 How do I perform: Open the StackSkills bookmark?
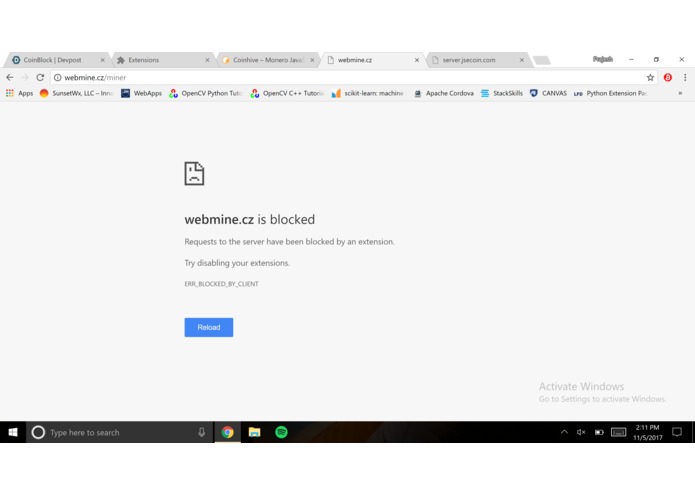502,93
